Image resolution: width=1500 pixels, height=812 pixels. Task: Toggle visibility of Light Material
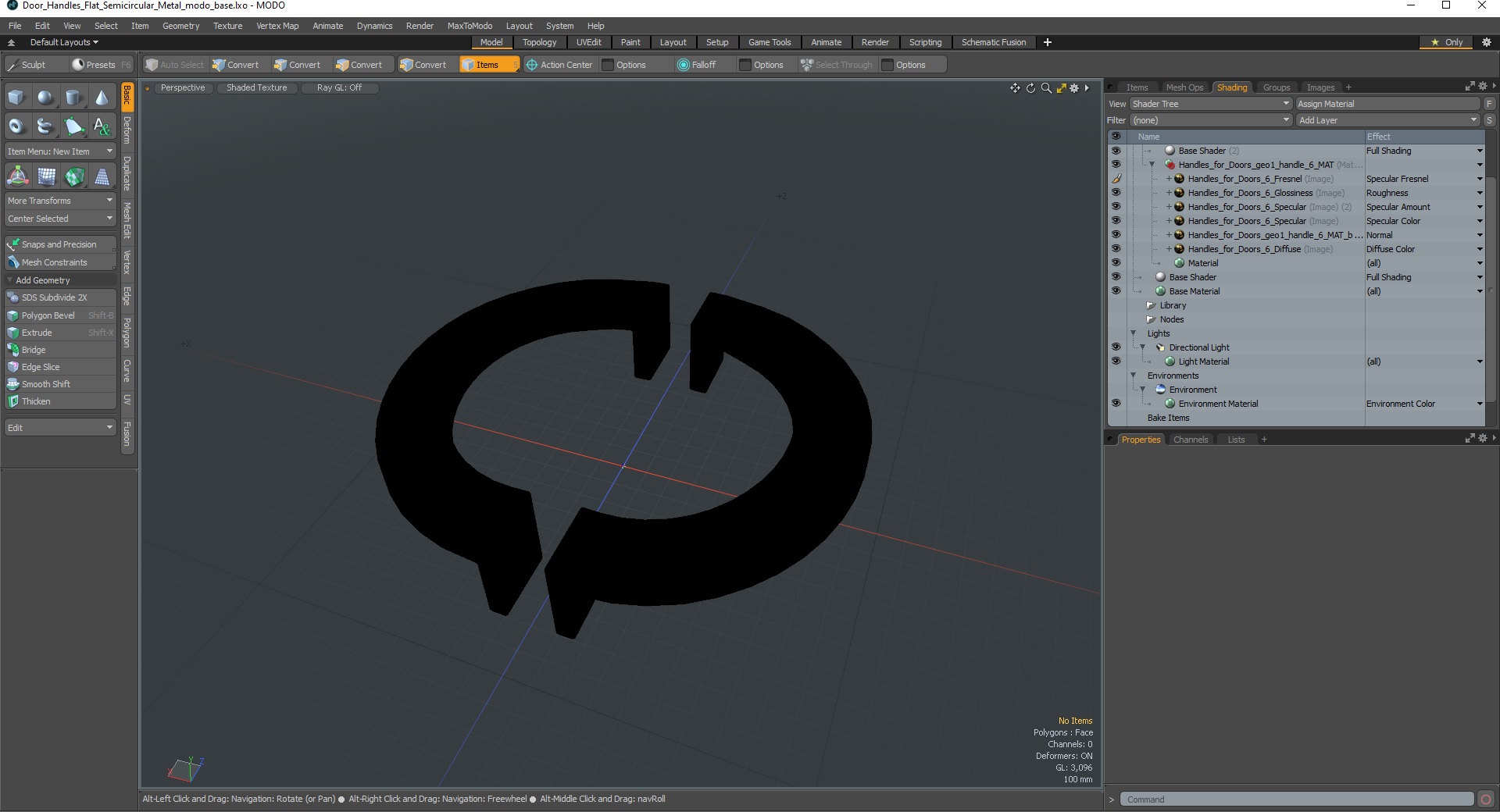(x=1116, y=361)
